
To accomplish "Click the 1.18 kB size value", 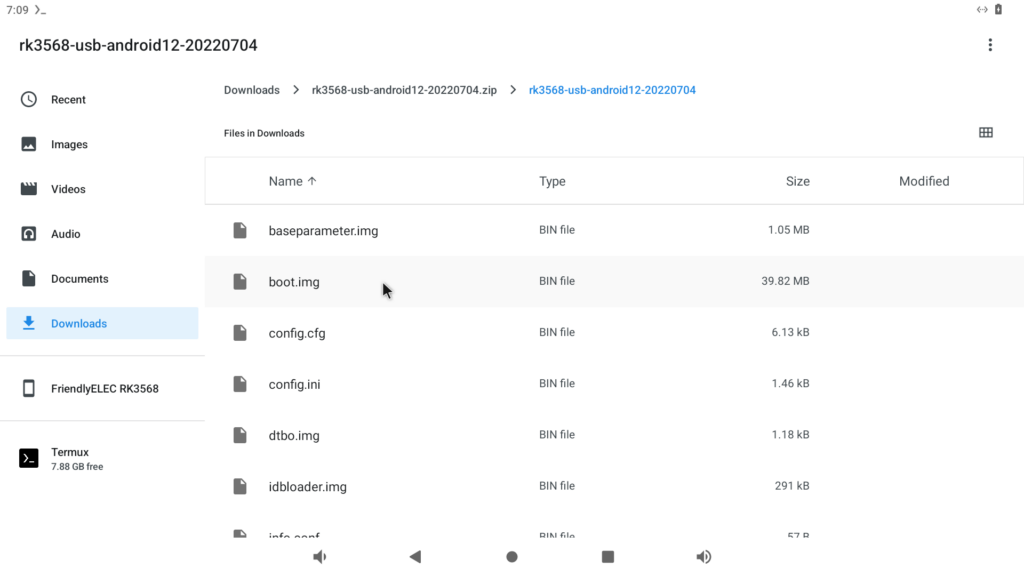I will pos(790,435).
